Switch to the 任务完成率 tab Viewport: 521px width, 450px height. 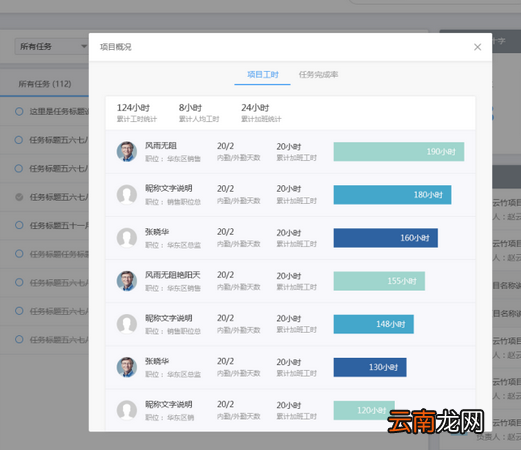click(318, 75)
